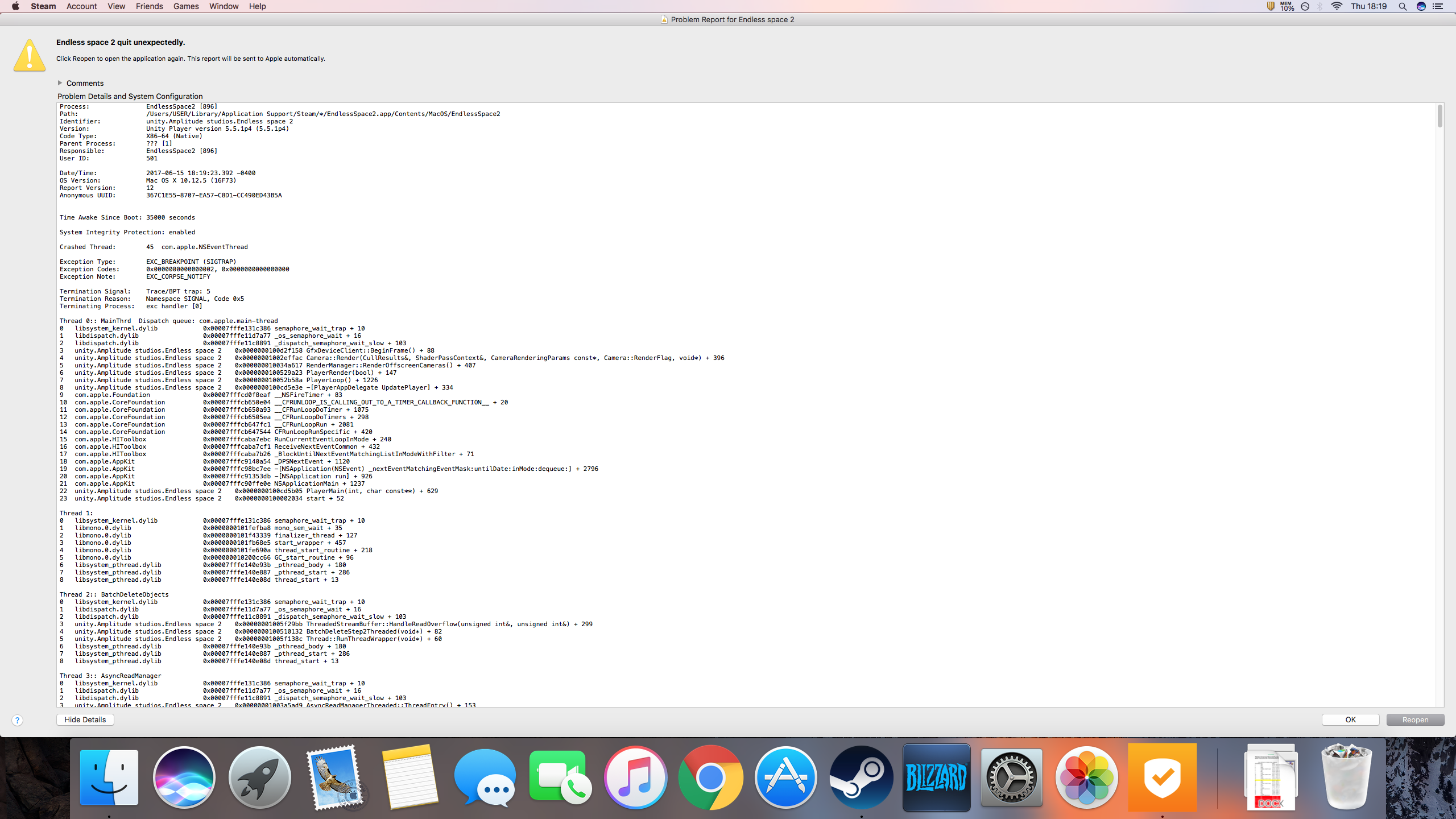Click 'Time Awake Since Boot' line
The height and width of the screenshot is (819, 1456).
click(x=127, y=217)
